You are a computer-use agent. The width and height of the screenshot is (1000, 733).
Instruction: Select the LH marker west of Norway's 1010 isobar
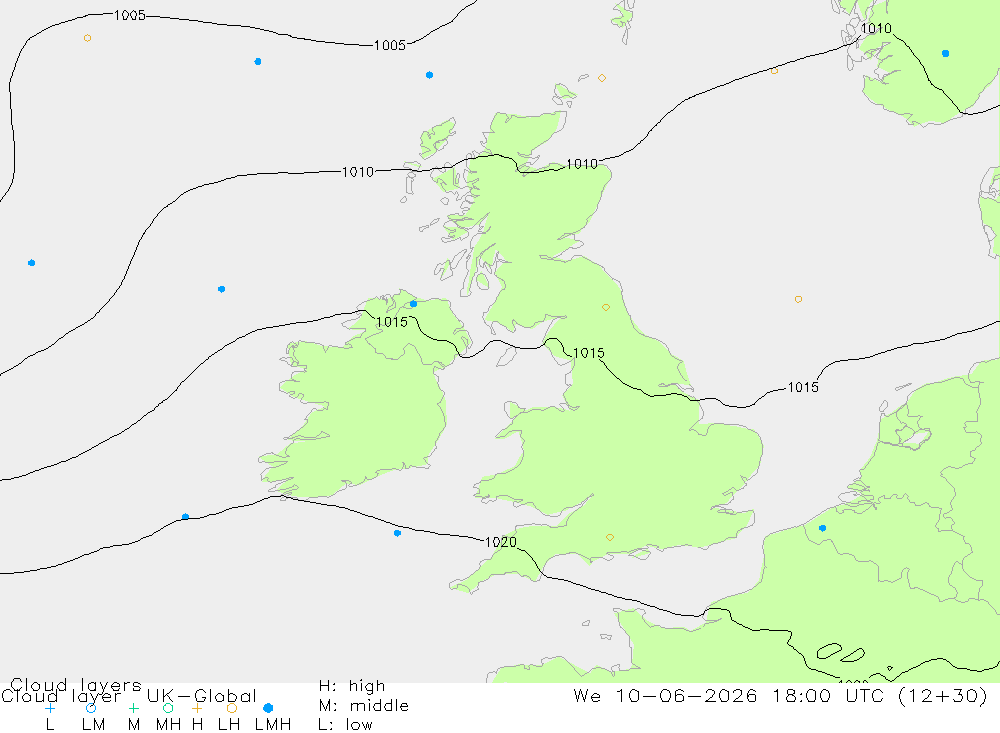774,71
